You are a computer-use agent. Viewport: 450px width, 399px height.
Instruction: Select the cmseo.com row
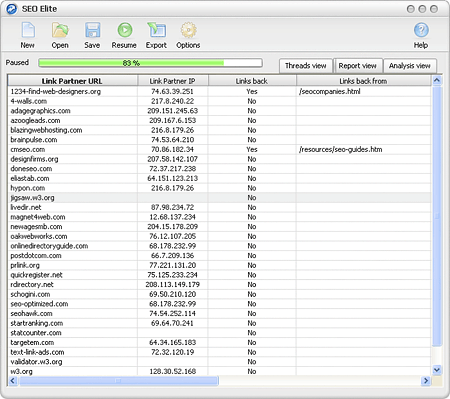[219, 149]
